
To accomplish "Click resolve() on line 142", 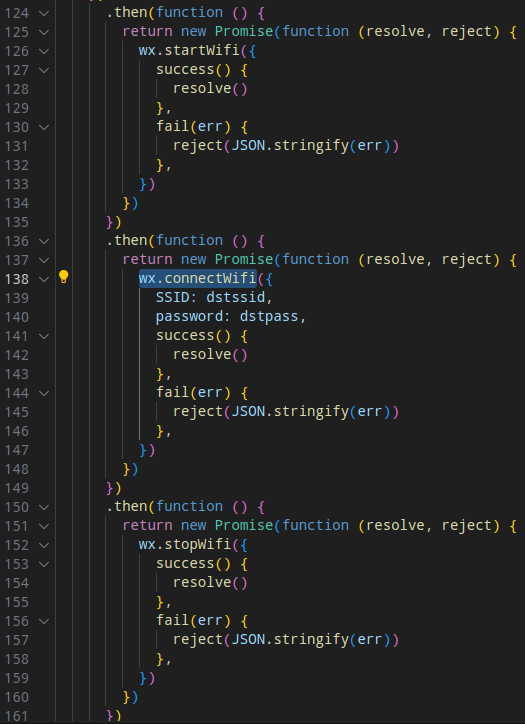I will point(210,355).
